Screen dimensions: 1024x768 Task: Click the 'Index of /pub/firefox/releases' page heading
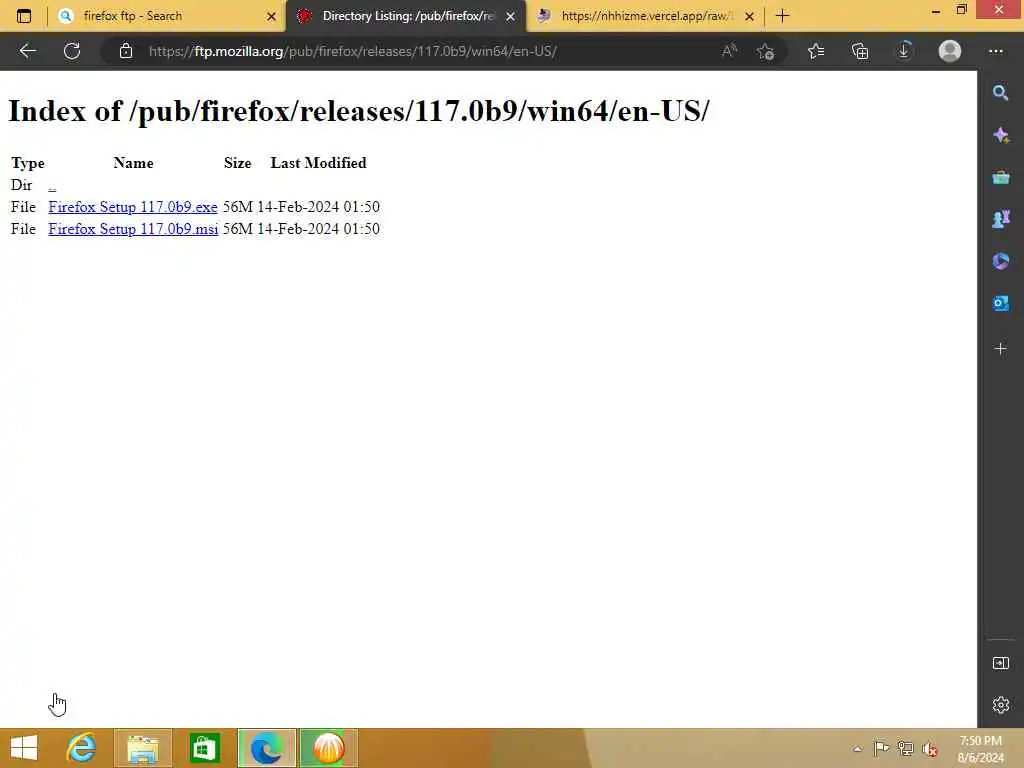(359, 111)
